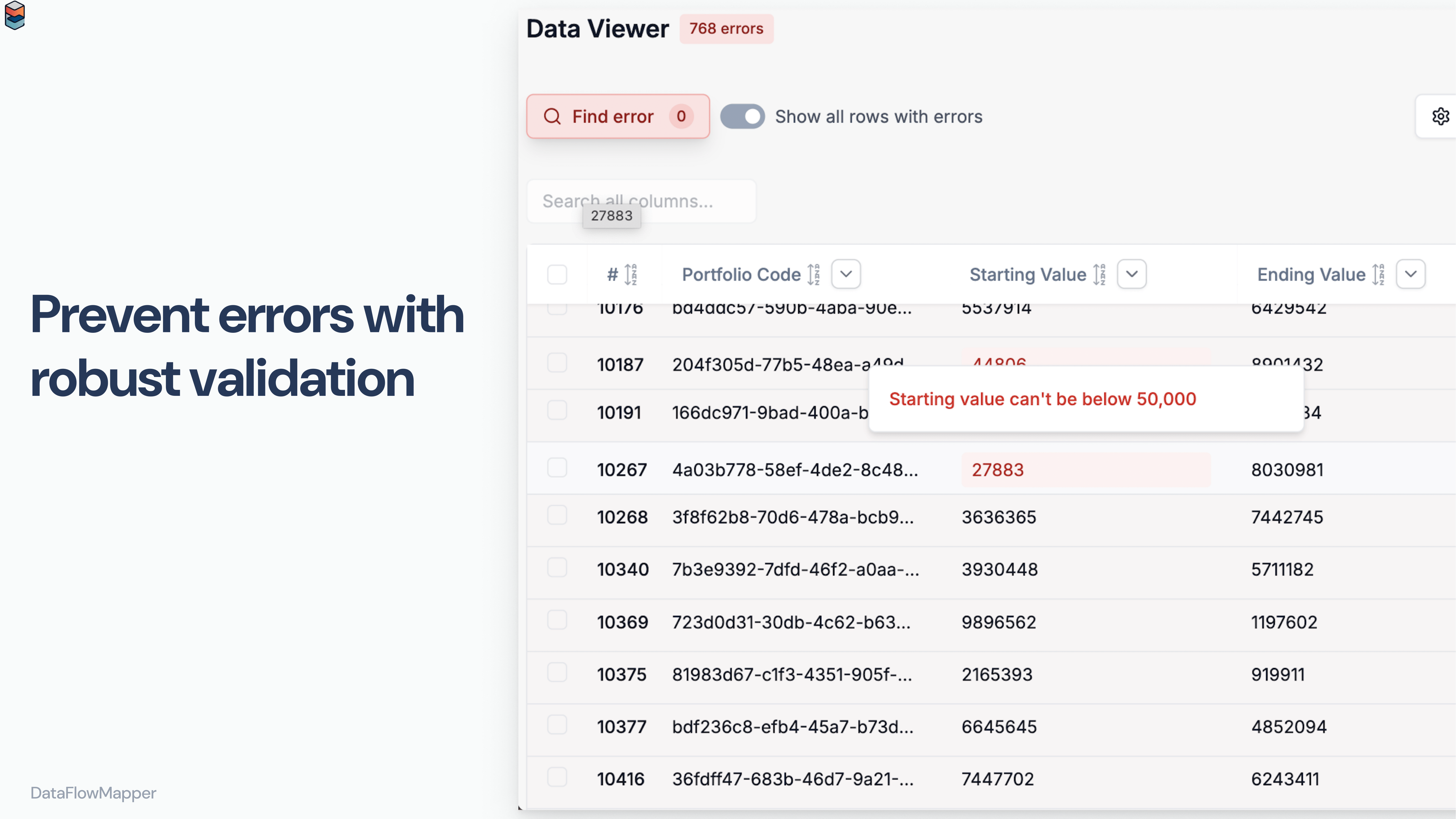Open the Ending Value column dropdown

pos(1411,274)
